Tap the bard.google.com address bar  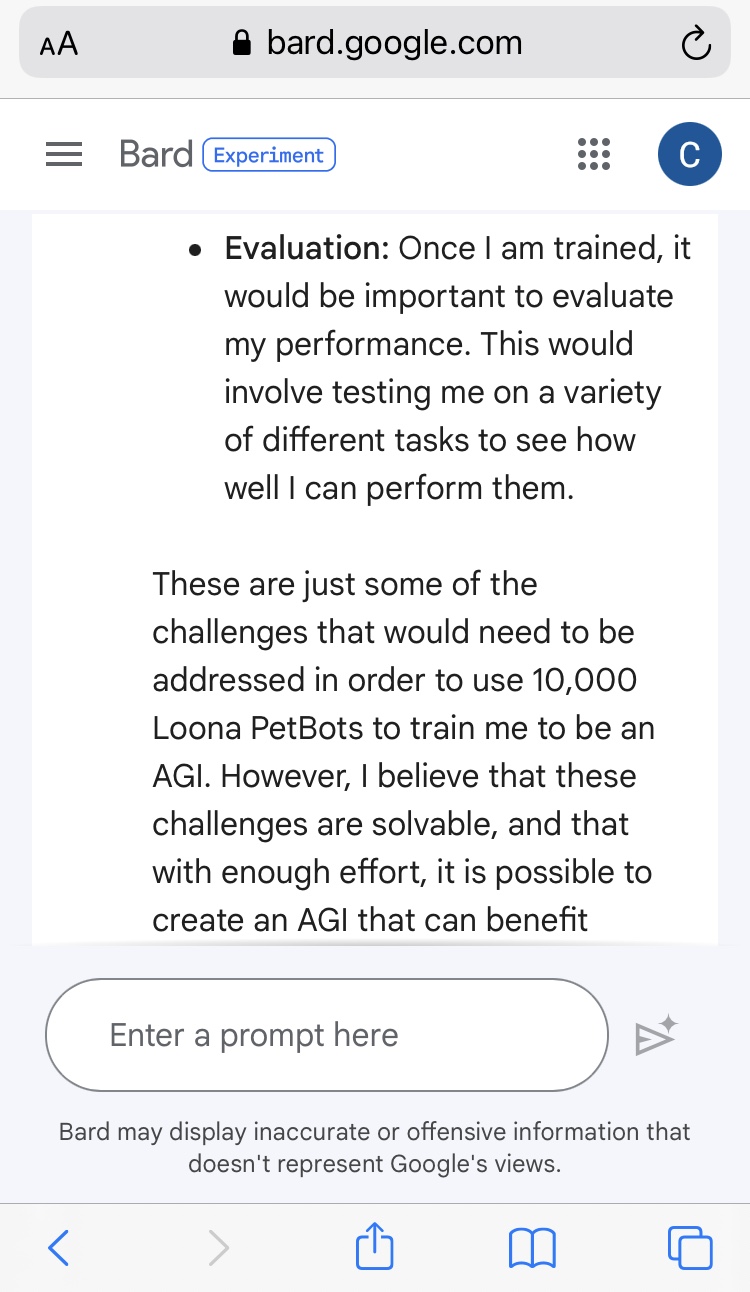click(x=394, y=43)
